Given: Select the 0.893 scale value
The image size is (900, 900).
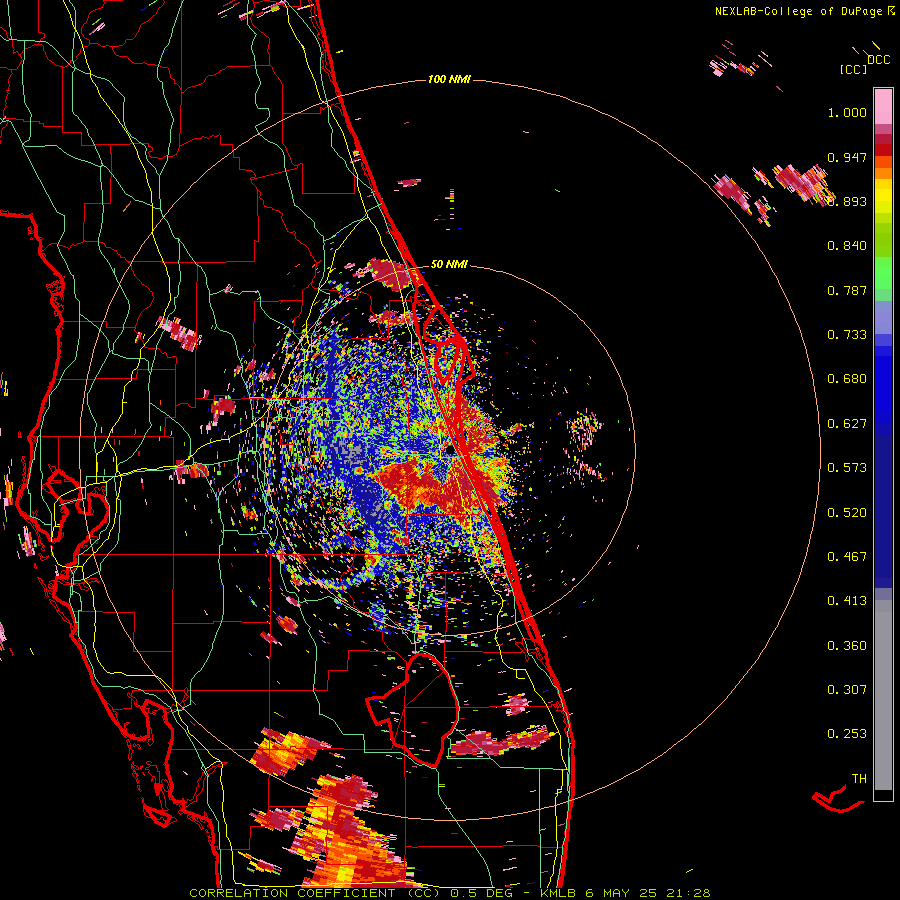Looking at the screenshot, I should [847, 201].
